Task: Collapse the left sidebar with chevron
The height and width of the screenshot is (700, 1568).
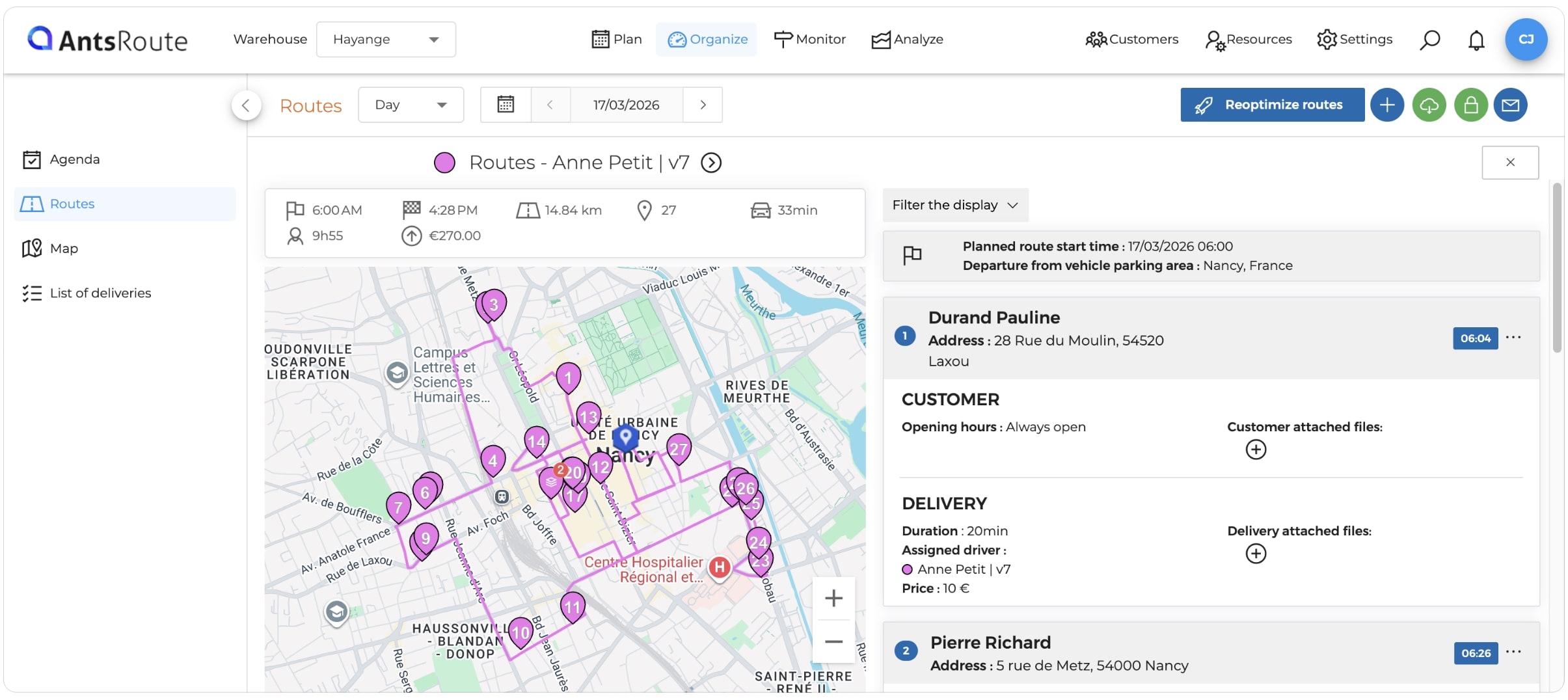Action: coord(246,105)
